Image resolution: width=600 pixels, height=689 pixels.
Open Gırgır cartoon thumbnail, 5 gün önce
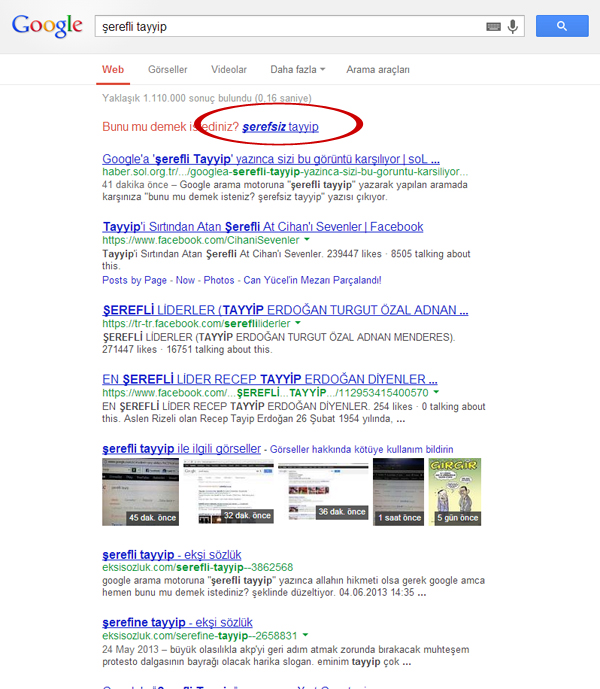[x=455, y=492]
